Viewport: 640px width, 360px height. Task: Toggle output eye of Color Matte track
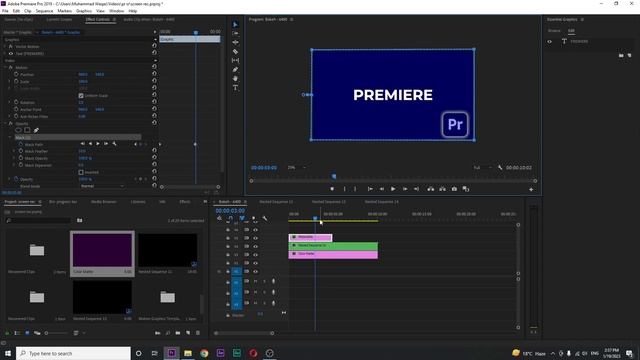256,255
